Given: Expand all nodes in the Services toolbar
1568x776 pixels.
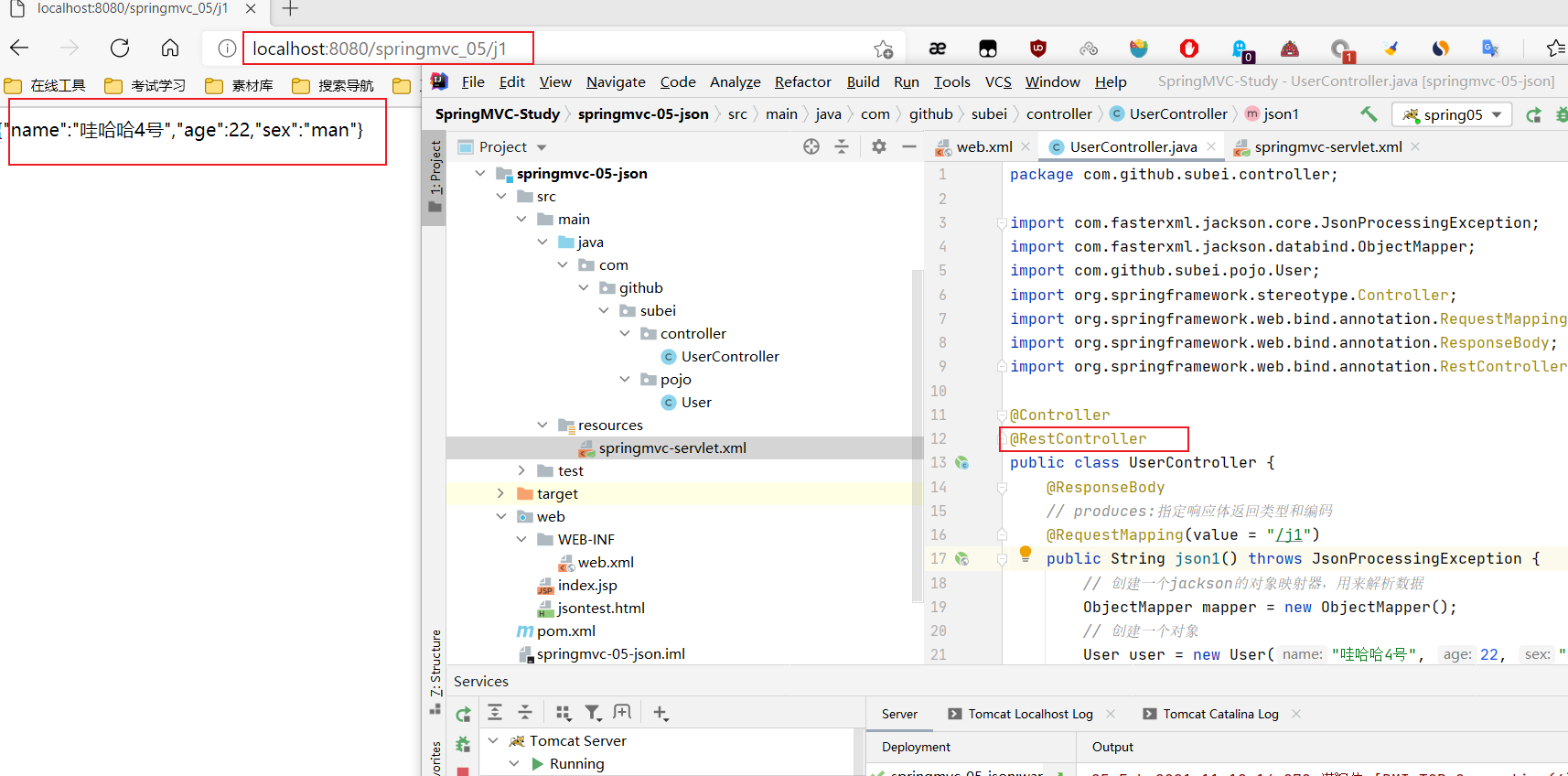Looking at the screenshot, I should point(495,713).
